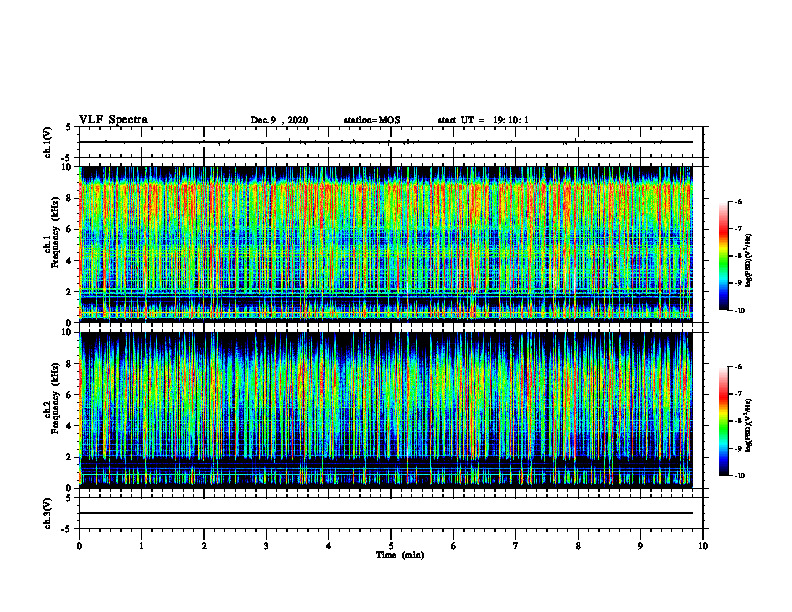This screenshot has width=792, height=612.
Task: Click the time axis tick label '10'
Action: (x=703, y=546)
